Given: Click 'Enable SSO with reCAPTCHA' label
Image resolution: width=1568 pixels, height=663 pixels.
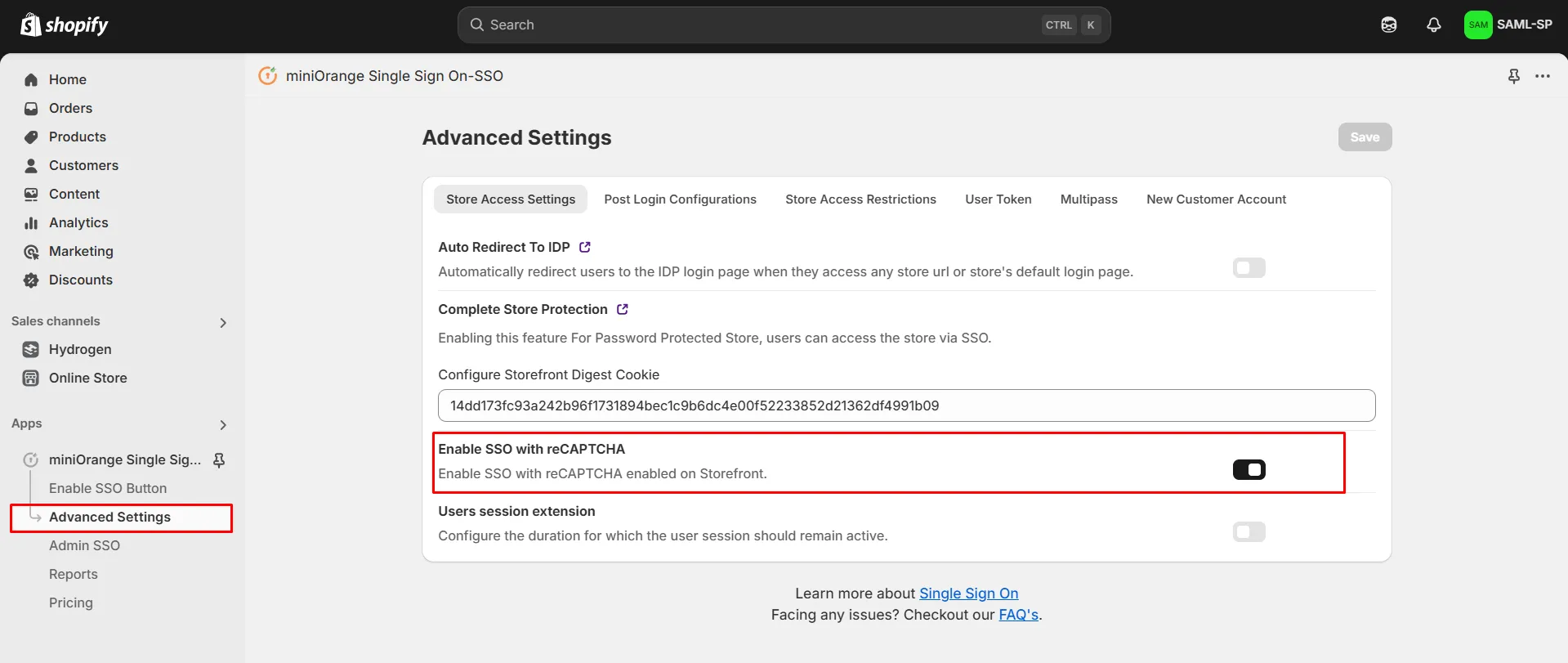Looking at the screenshot, I should 532,449.
